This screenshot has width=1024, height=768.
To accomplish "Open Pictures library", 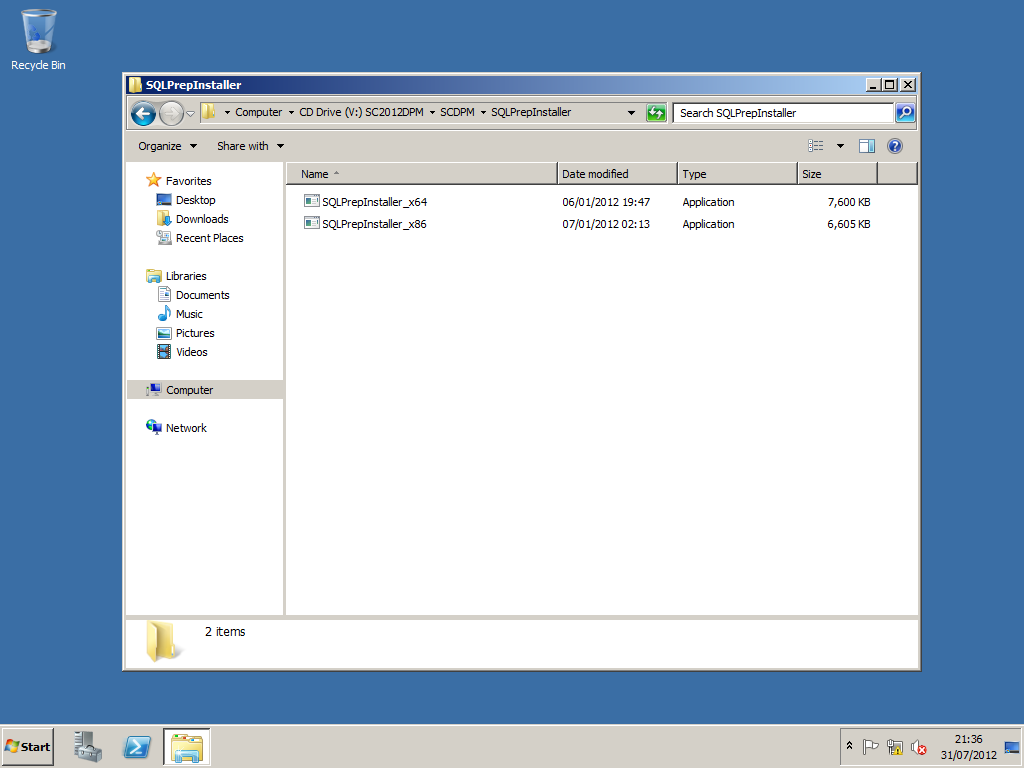I will [195, 332].
